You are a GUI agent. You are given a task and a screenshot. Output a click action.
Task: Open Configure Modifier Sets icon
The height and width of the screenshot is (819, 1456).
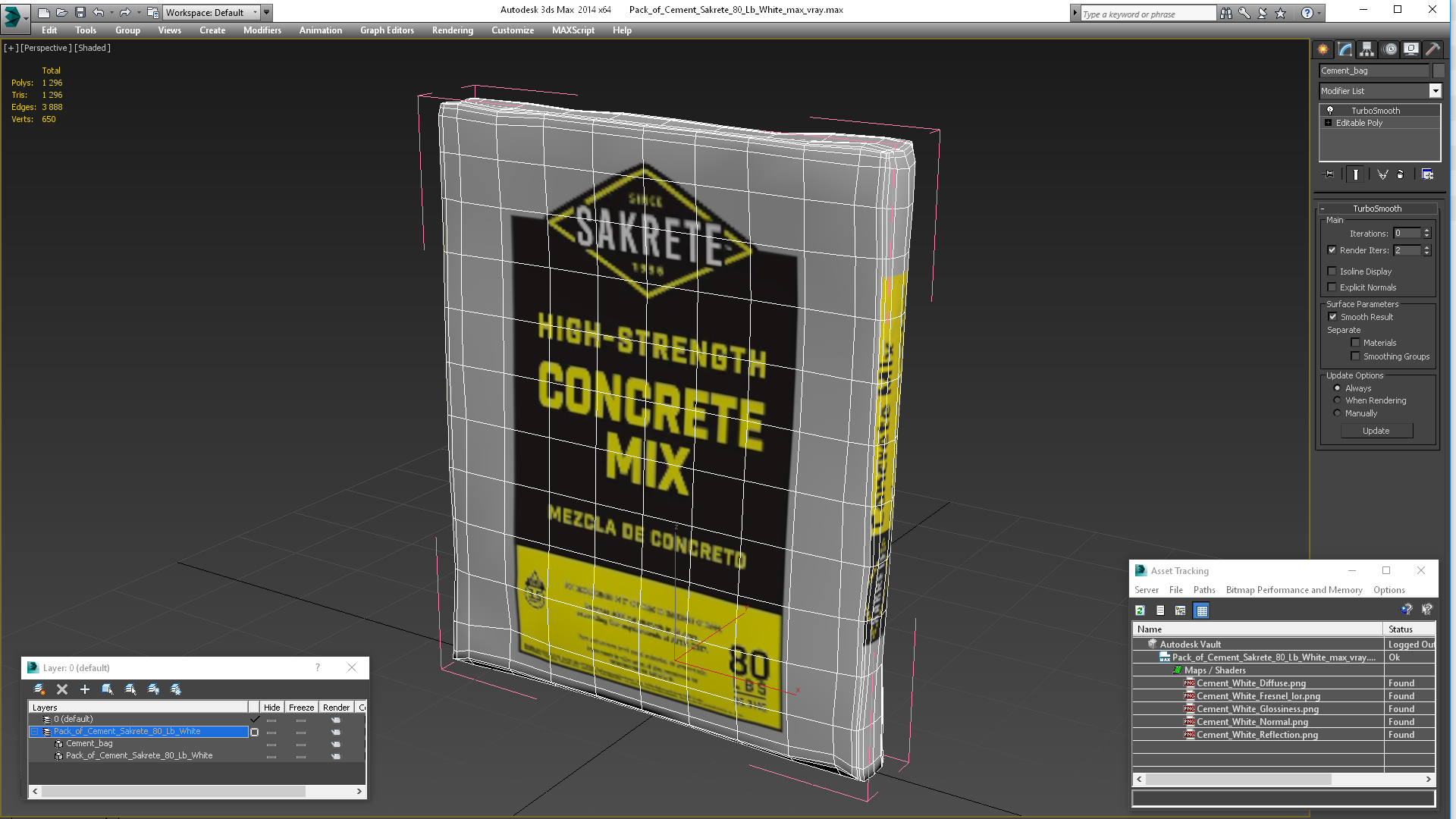tap(1427, 174)
